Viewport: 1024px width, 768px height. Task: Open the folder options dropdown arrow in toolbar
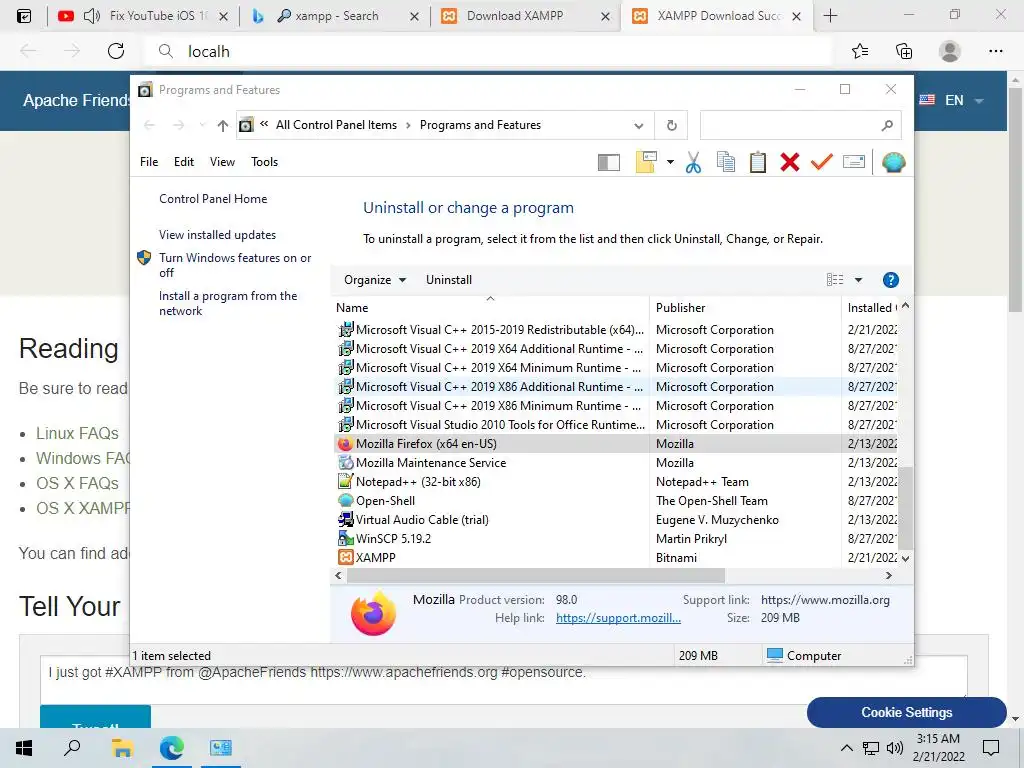(670, 162)
